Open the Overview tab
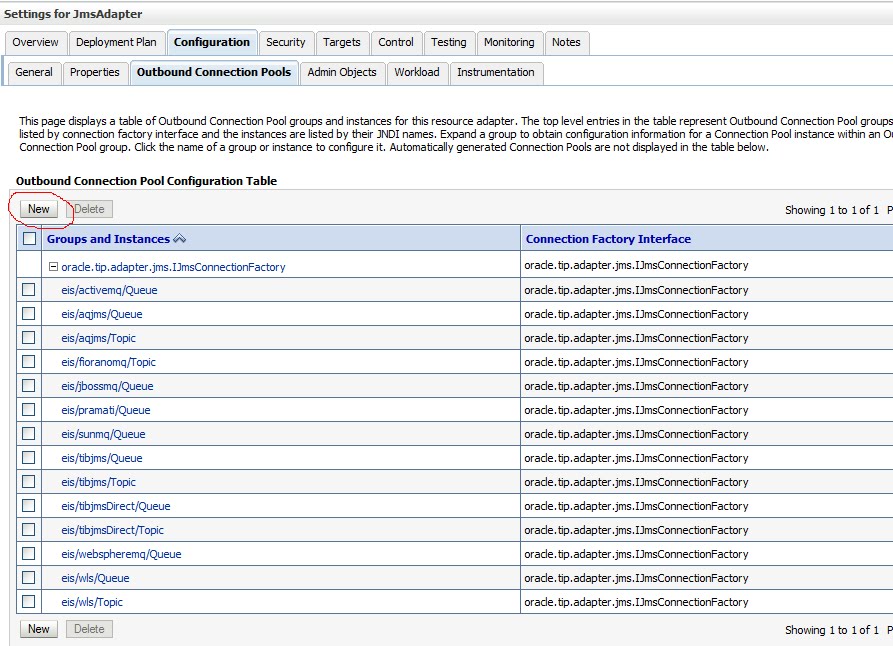Viewport: 893px width, 646px height. [35, 42]
